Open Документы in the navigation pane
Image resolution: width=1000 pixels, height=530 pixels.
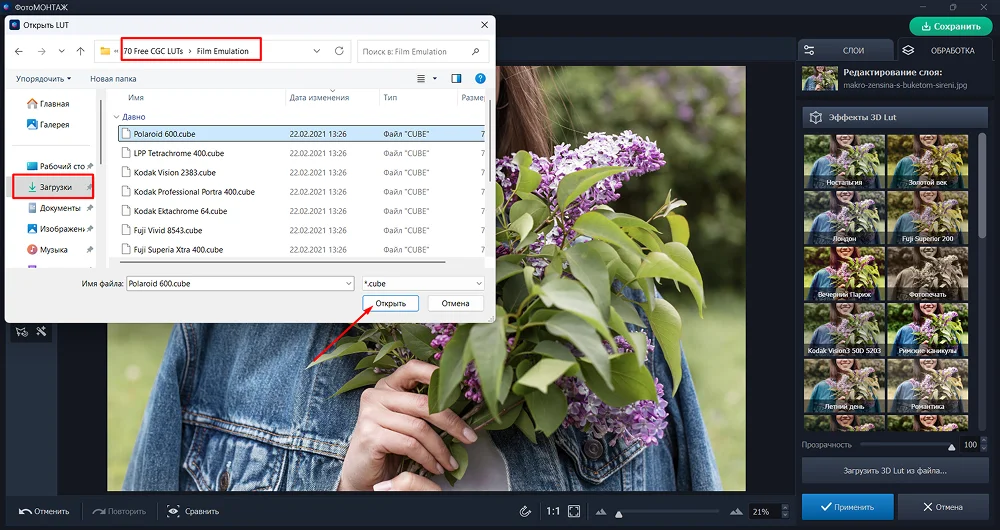point(56,208)
